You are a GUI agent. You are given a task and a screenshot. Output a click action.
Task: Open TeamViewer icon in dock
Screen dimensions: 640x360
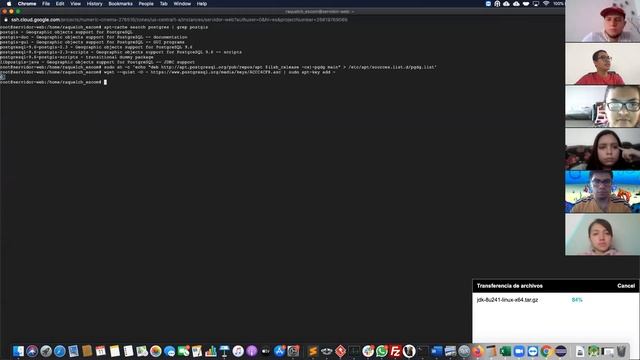coord(533,351)
